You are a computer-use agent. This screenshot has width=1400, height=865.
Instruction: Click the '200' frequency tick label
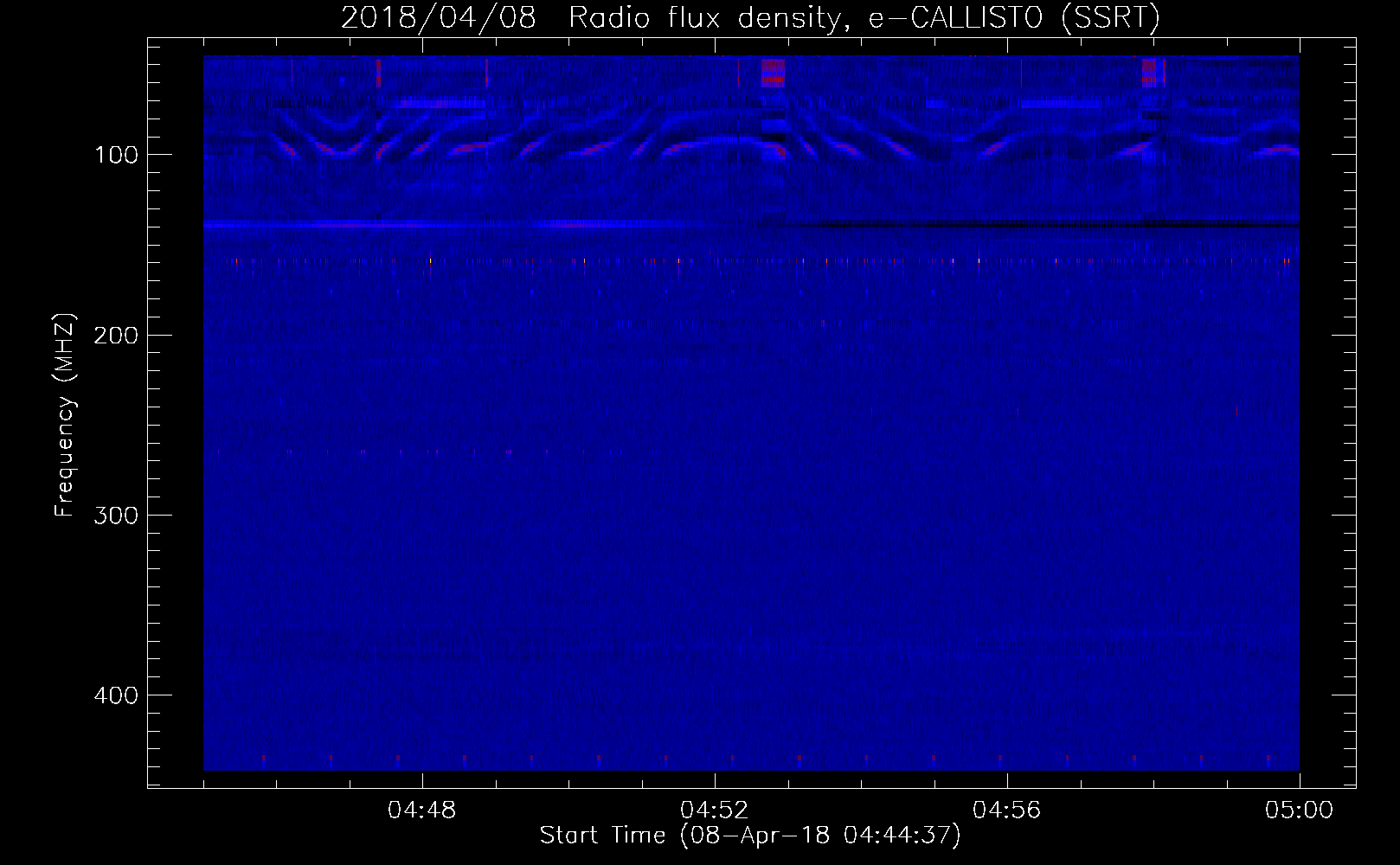pyautogui.click(x=117, y=335)
